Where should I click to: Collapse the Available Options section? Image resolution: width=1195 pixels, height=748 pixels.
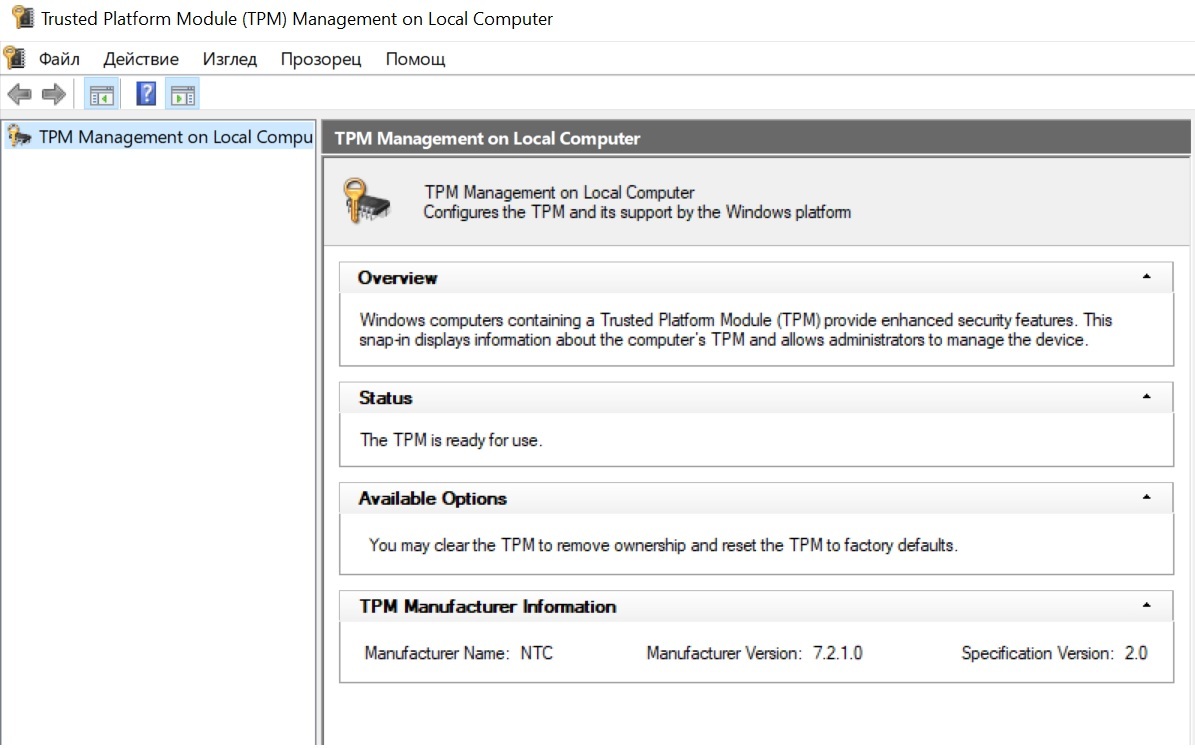pyautogui.click(x=1146, y=498)
